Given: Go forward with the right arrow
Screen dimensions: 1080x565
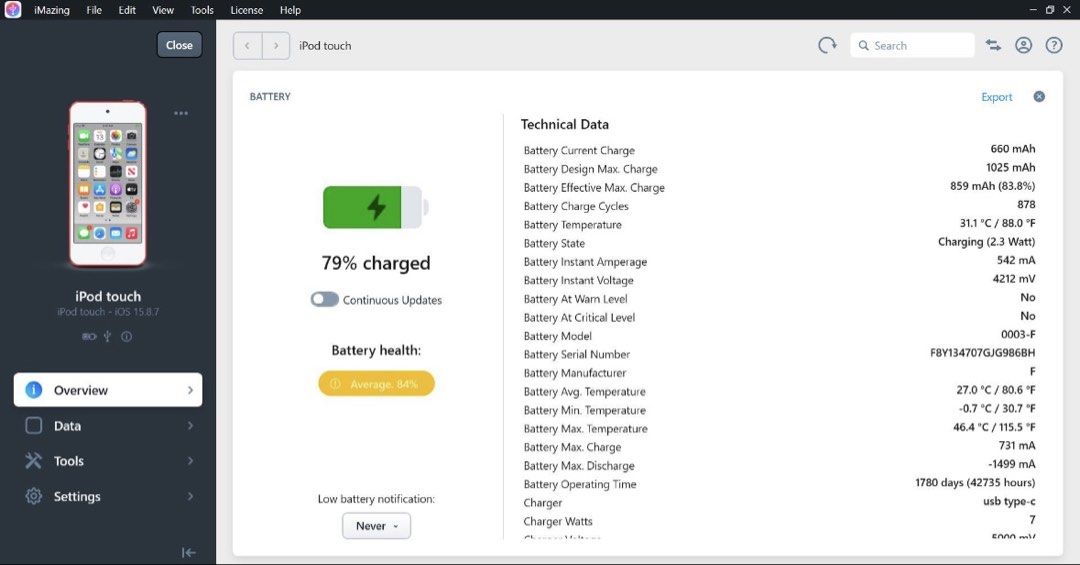Looking at the screenshot, I should (276, 45).
